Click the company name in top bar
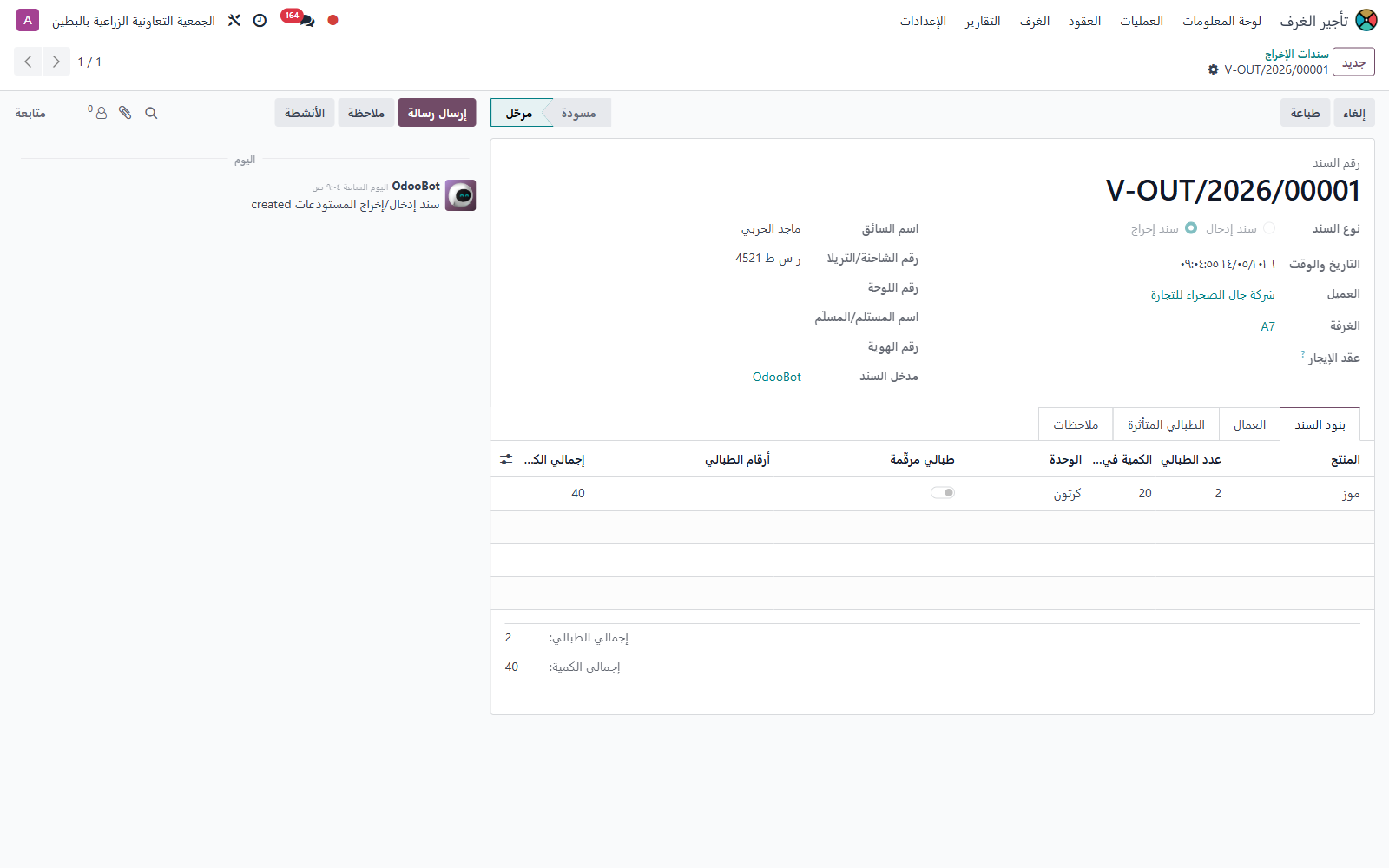The image size is (1389, 868). pos(134,21)
